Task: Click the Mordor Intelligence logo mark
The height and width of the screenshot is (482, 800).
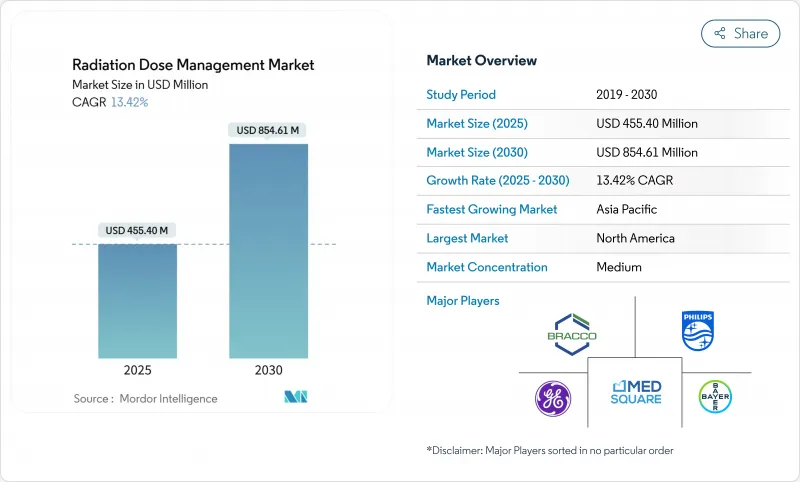Action: point(295,397)
